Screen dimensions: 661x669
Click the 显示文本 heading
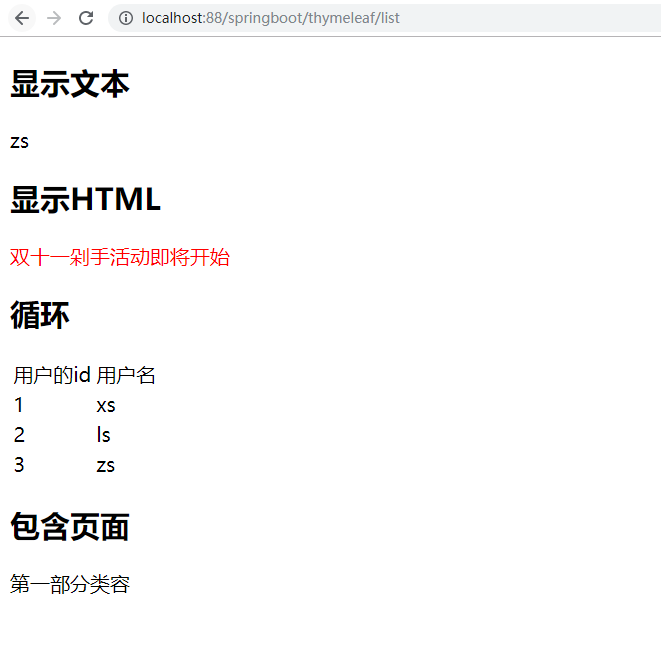[70, 85]
